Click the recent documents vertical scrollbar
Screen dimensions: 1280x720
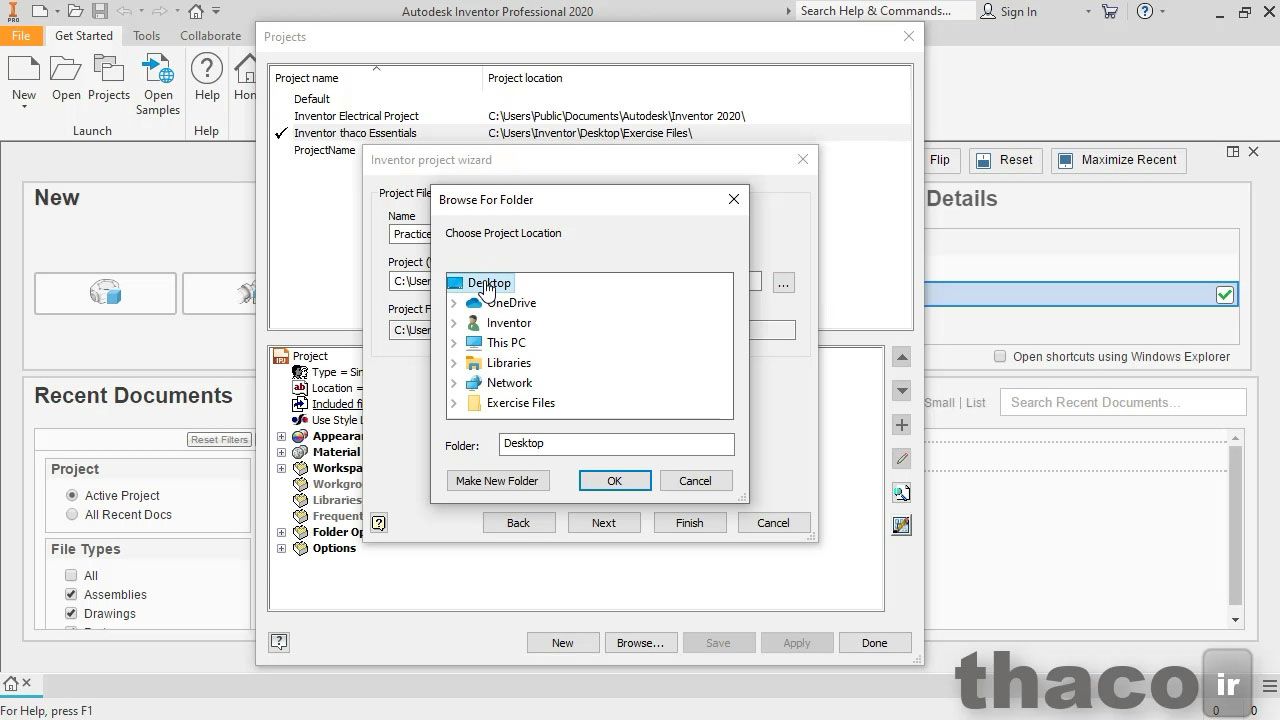(x=1236, y=527)
